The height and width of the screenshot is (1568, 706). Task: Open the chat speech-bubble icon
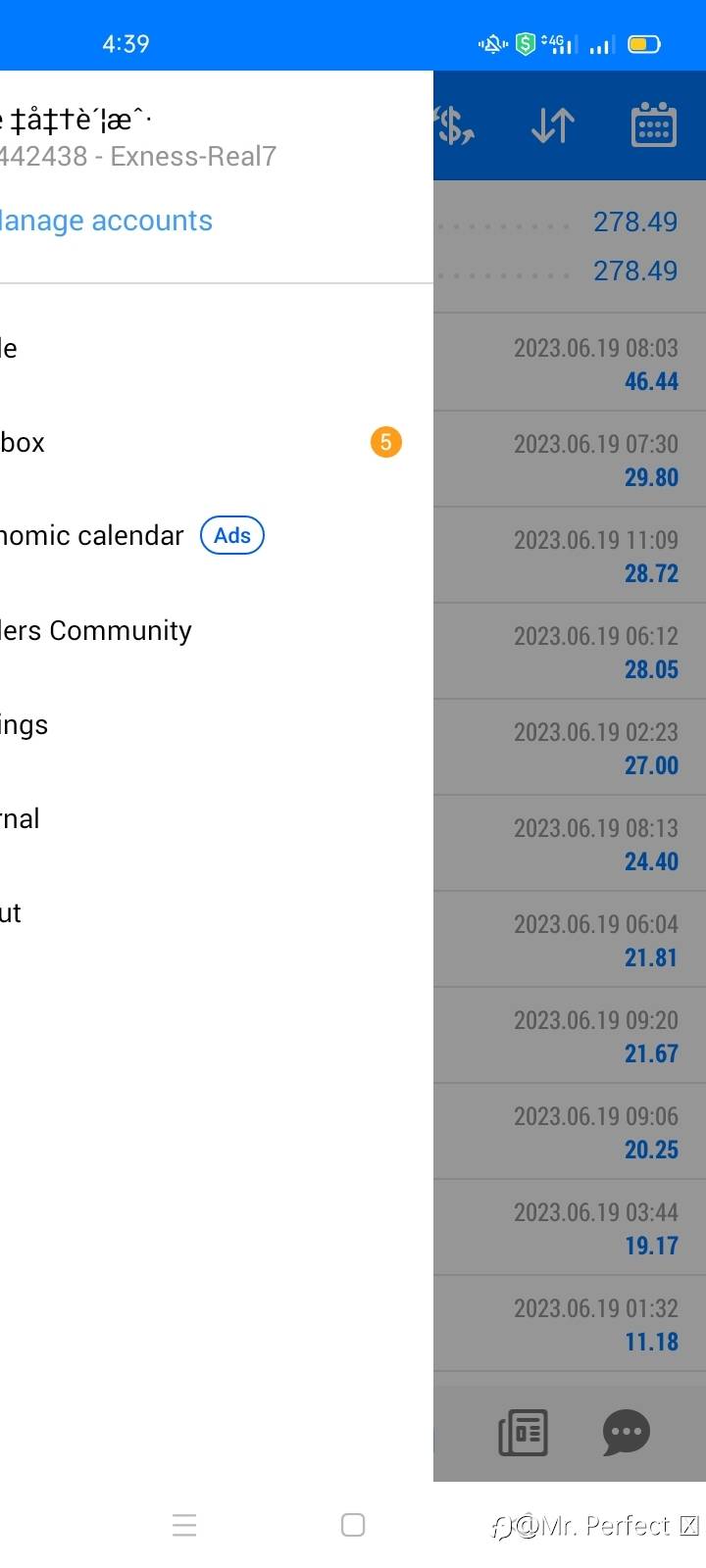tap(626, 1433)
